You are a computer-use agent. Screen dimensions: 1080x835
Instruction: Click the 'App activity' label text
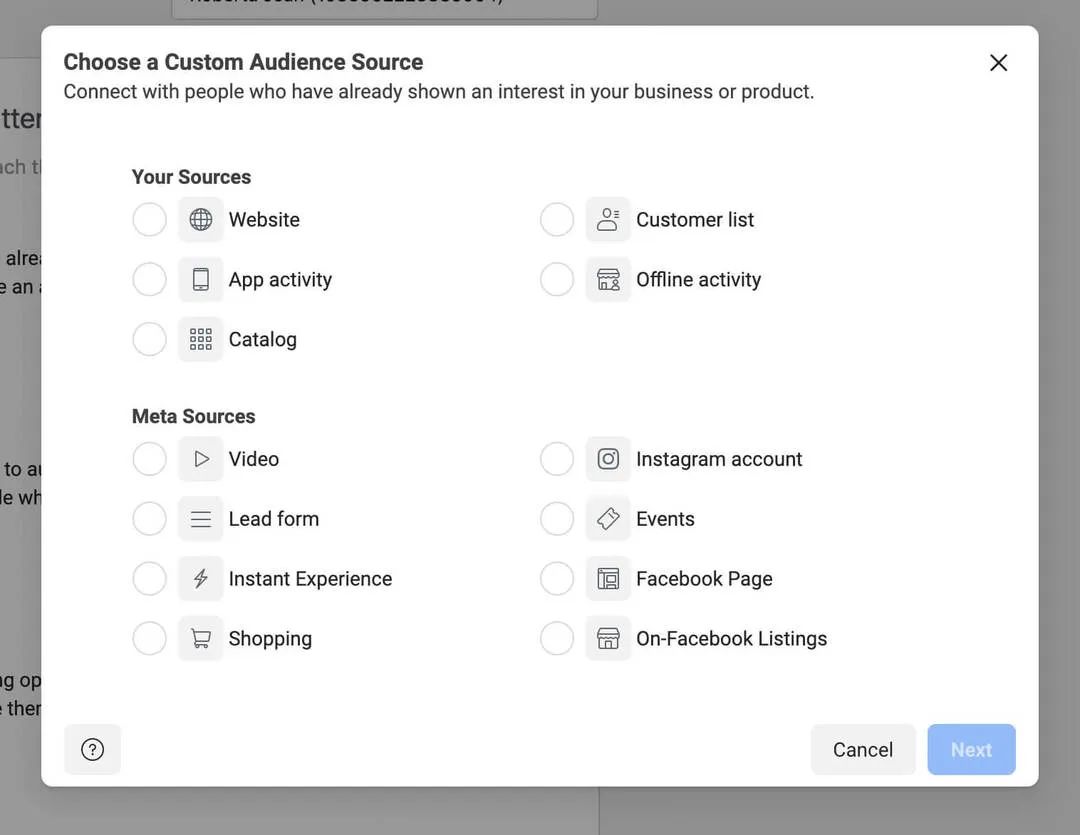[x=280, y=280]
